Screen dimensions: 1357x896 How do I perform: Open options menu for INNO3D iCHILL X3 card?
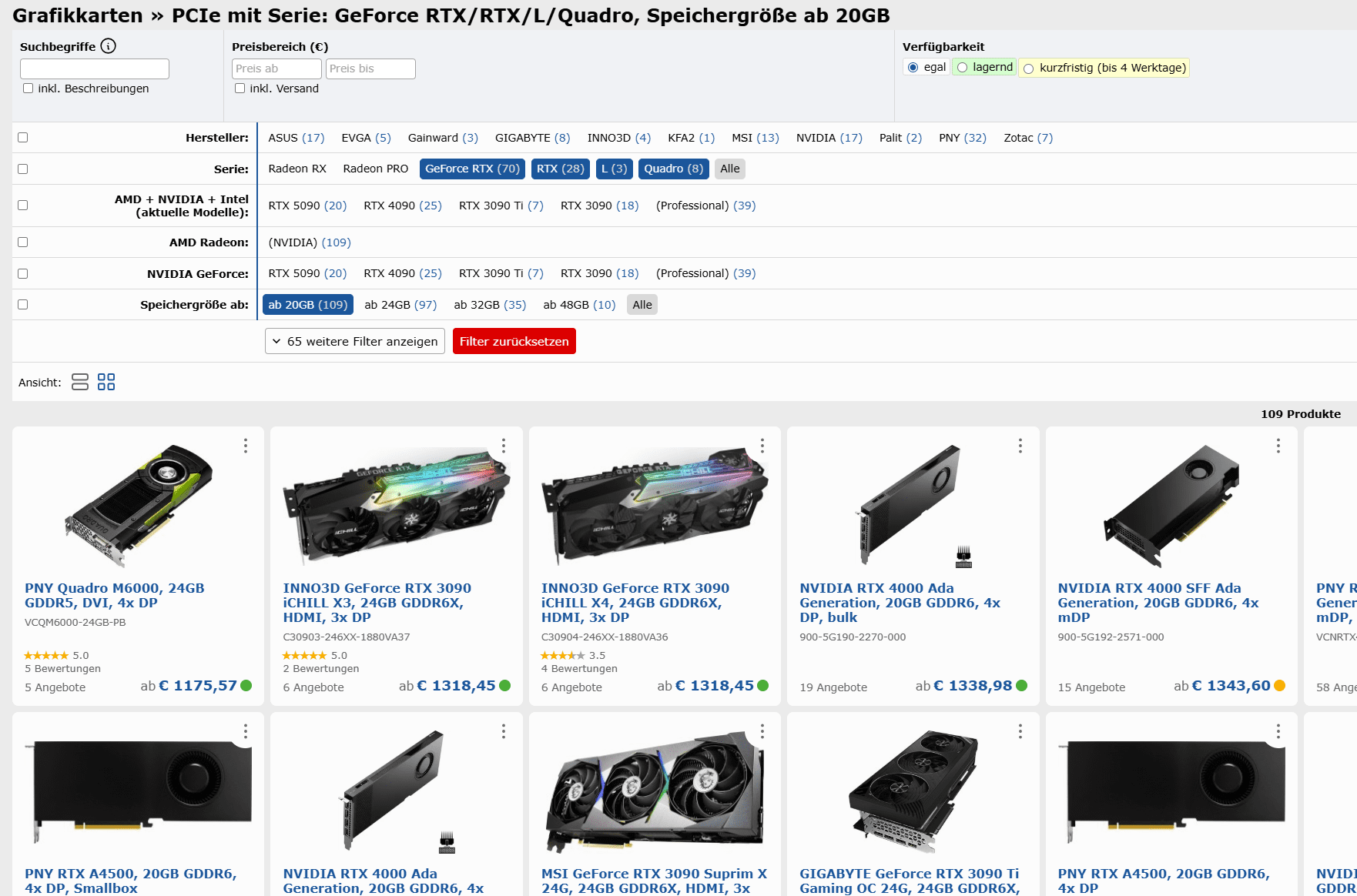pyautogui.click(x=504, y=446)
